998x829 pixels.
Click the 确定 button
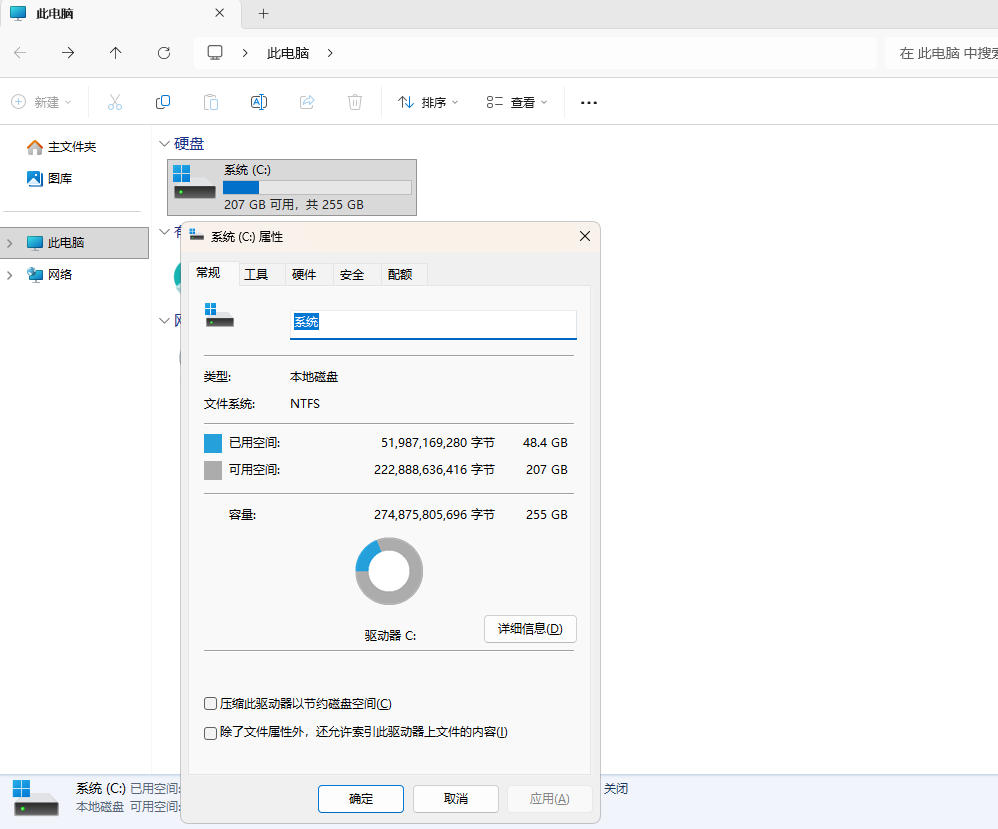point(361,798)
